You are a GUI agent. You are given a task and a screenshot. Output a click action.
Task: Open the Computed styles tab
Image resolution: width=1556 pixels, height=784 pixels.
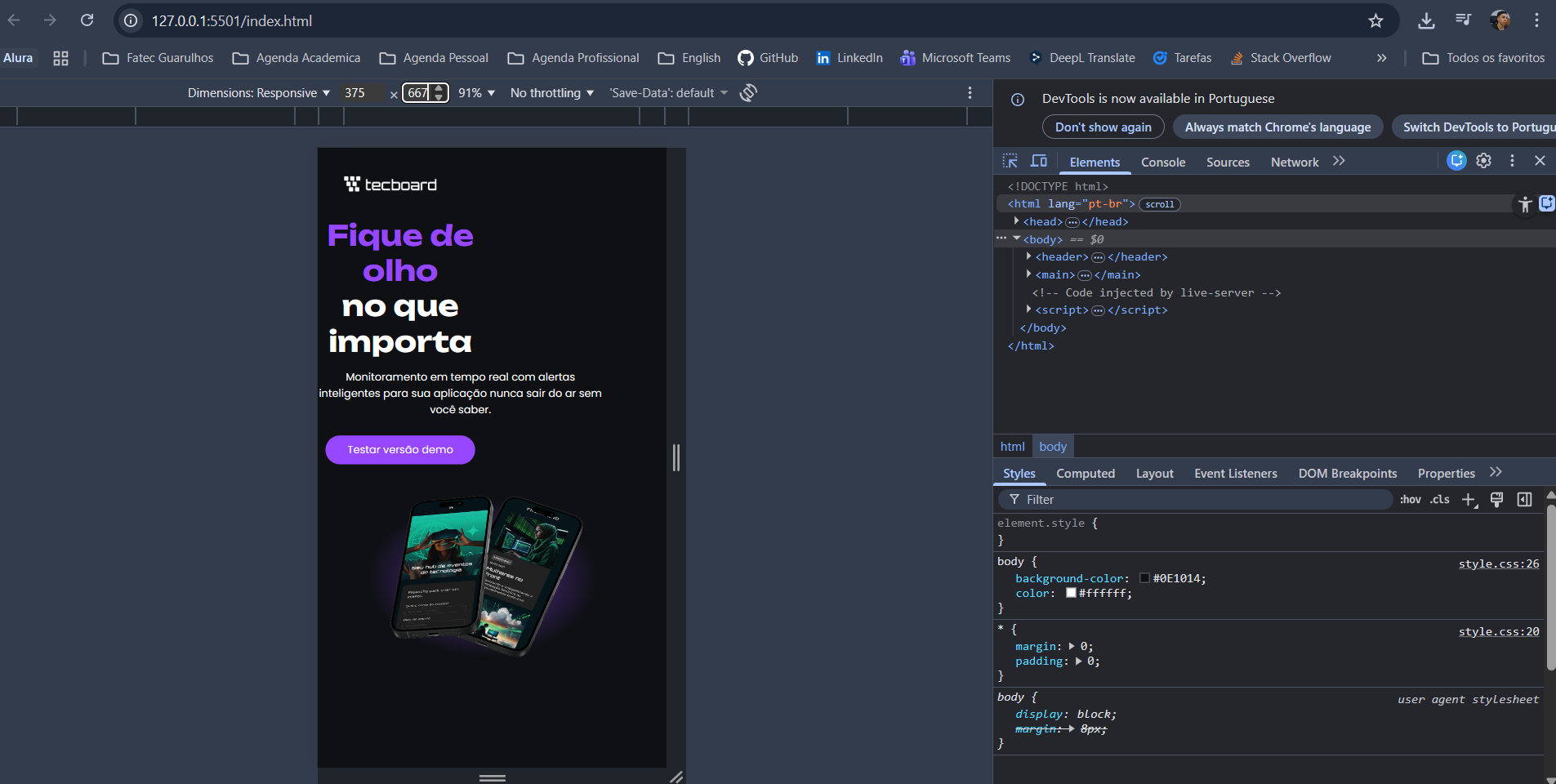[1086, 473]
